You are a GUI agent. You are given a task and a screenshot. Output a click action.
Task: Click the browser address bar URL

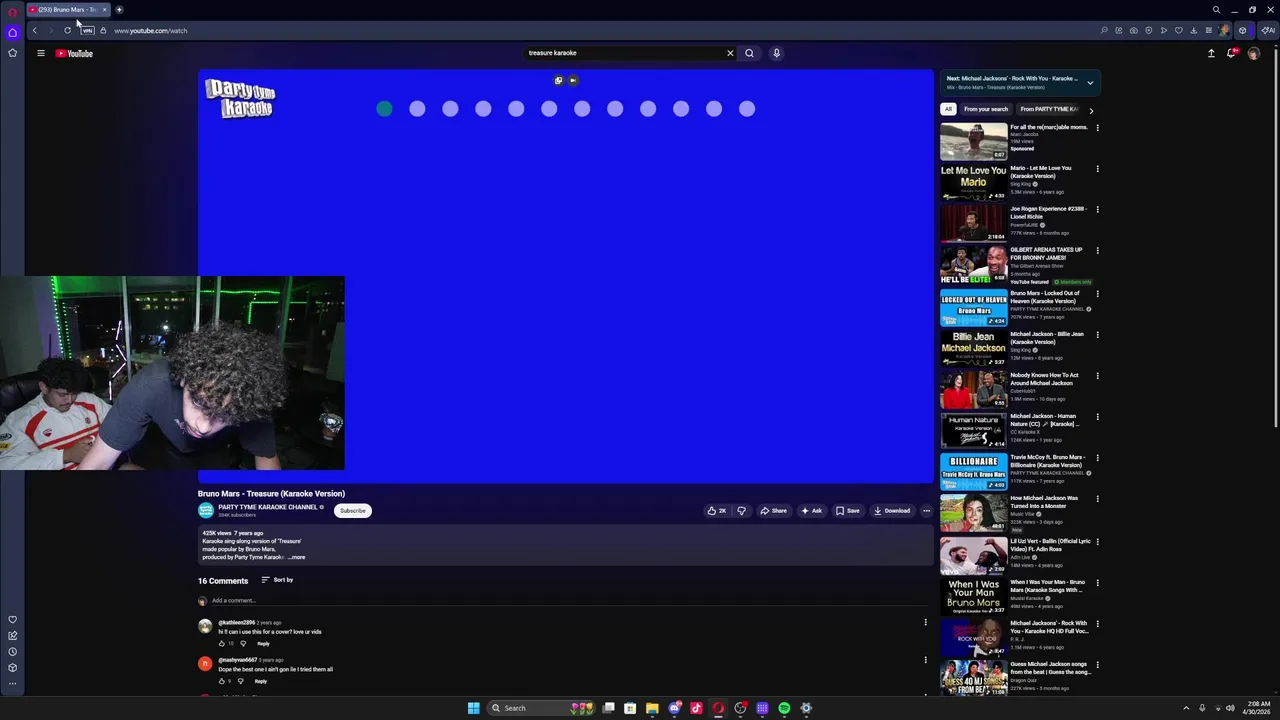click(150, 30)
